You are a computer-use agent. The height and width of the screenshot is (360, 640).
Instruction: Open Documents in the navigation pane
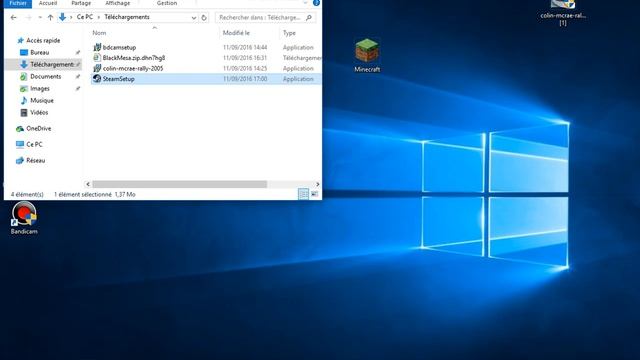[45, 76]
